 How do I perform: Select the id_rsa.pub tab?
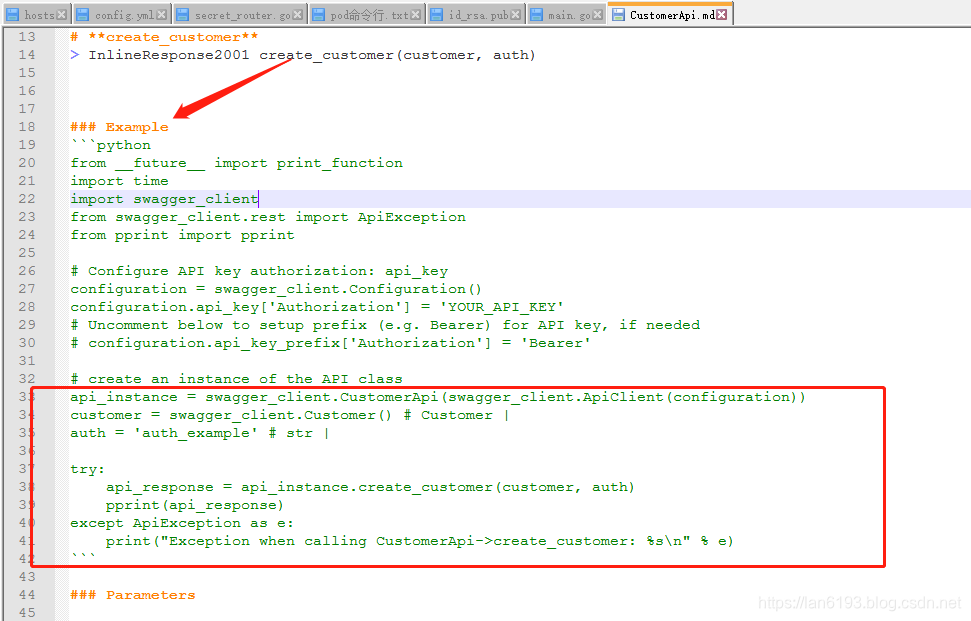(476, 15)
